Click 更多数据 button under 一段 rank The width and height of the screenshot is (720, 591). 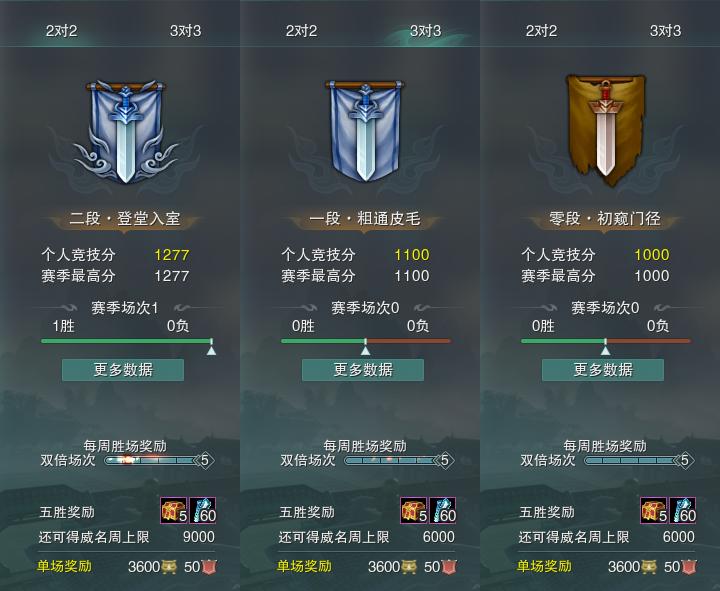point(363,370)
